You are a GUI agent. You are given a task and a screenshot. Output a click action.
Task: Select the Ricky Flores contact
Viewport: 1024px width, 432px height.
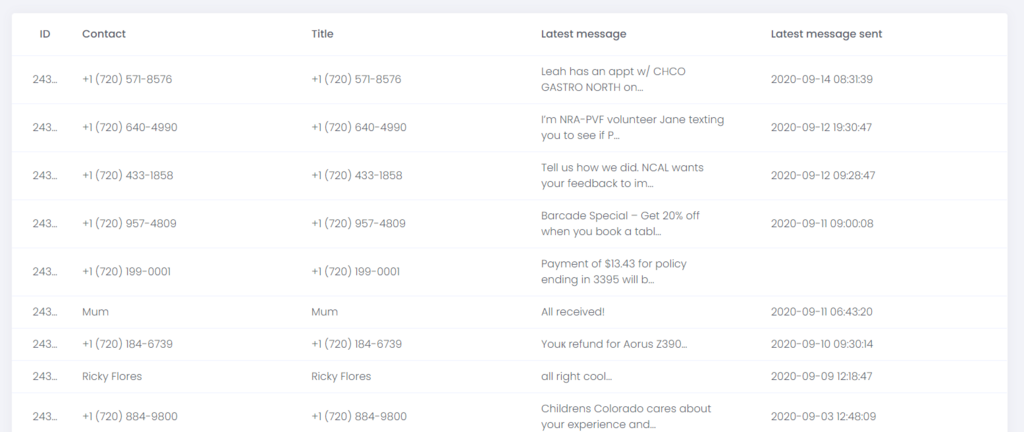click(x=112, y=377)
